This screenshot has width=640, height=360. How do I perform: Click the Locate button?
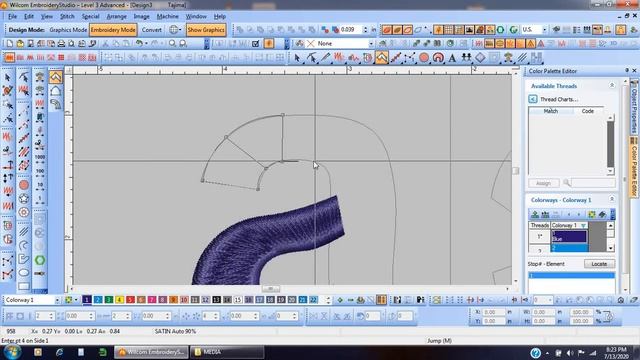(599, 264)
